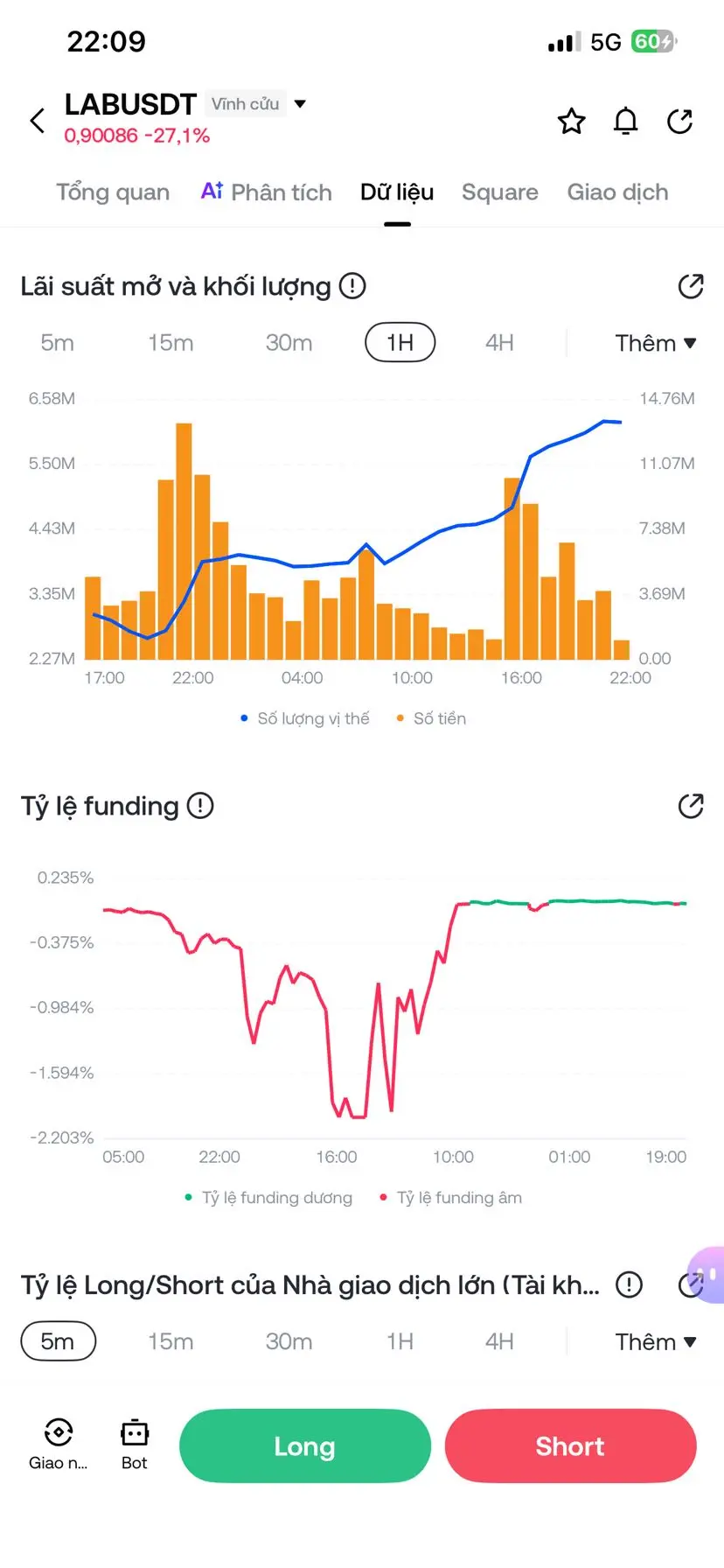Expand Thêm dropdown in Long/Short section
The width and height of the screenshot is (724, 1568).
pyautogui.click(x=655, y=1341)
